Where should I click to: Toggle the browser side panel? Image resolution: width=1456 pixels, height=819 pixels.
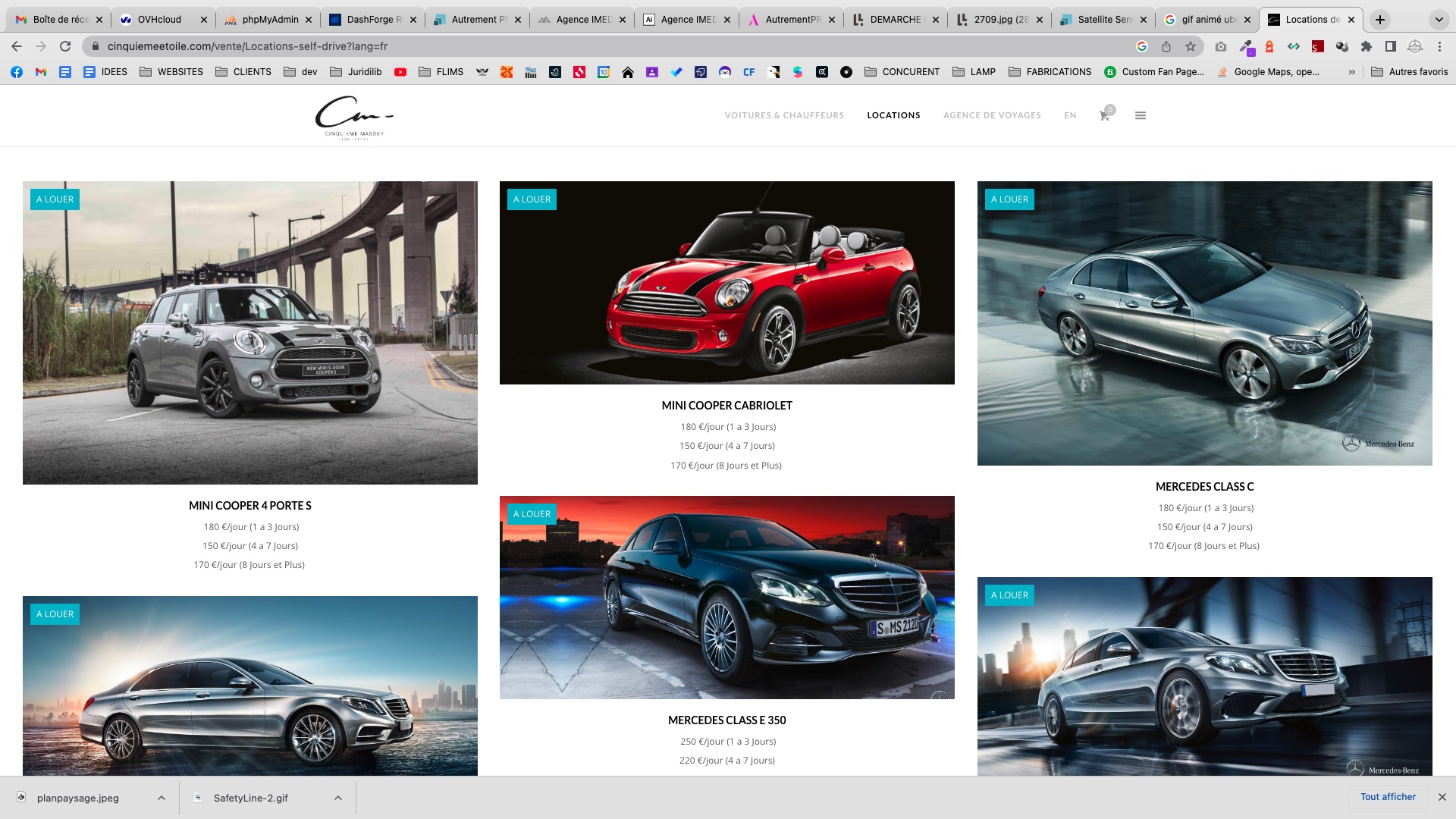[x=1391, y=46]
